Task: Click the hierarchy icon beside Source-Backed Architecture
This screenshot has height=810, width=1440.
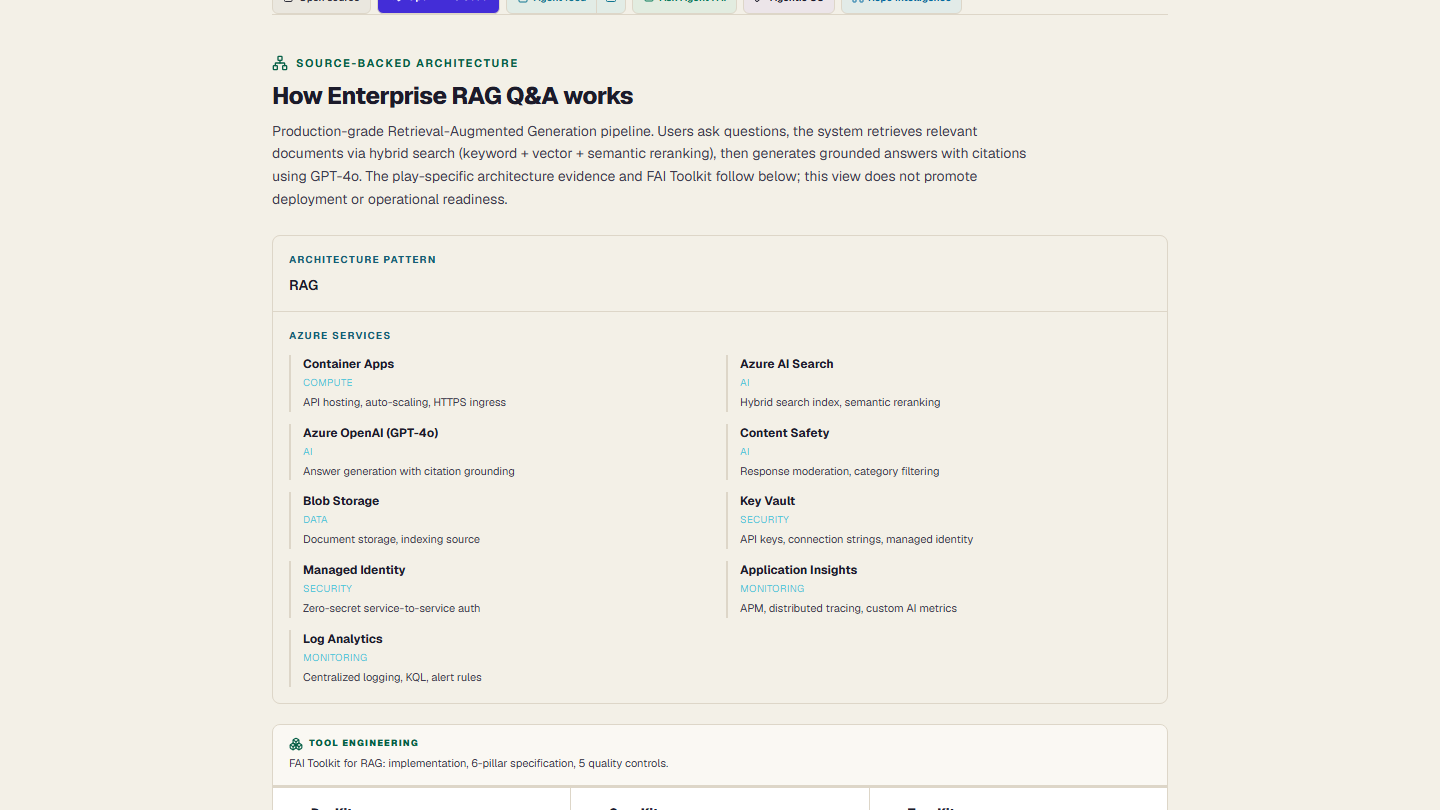Action: click(x=280, y=63)
